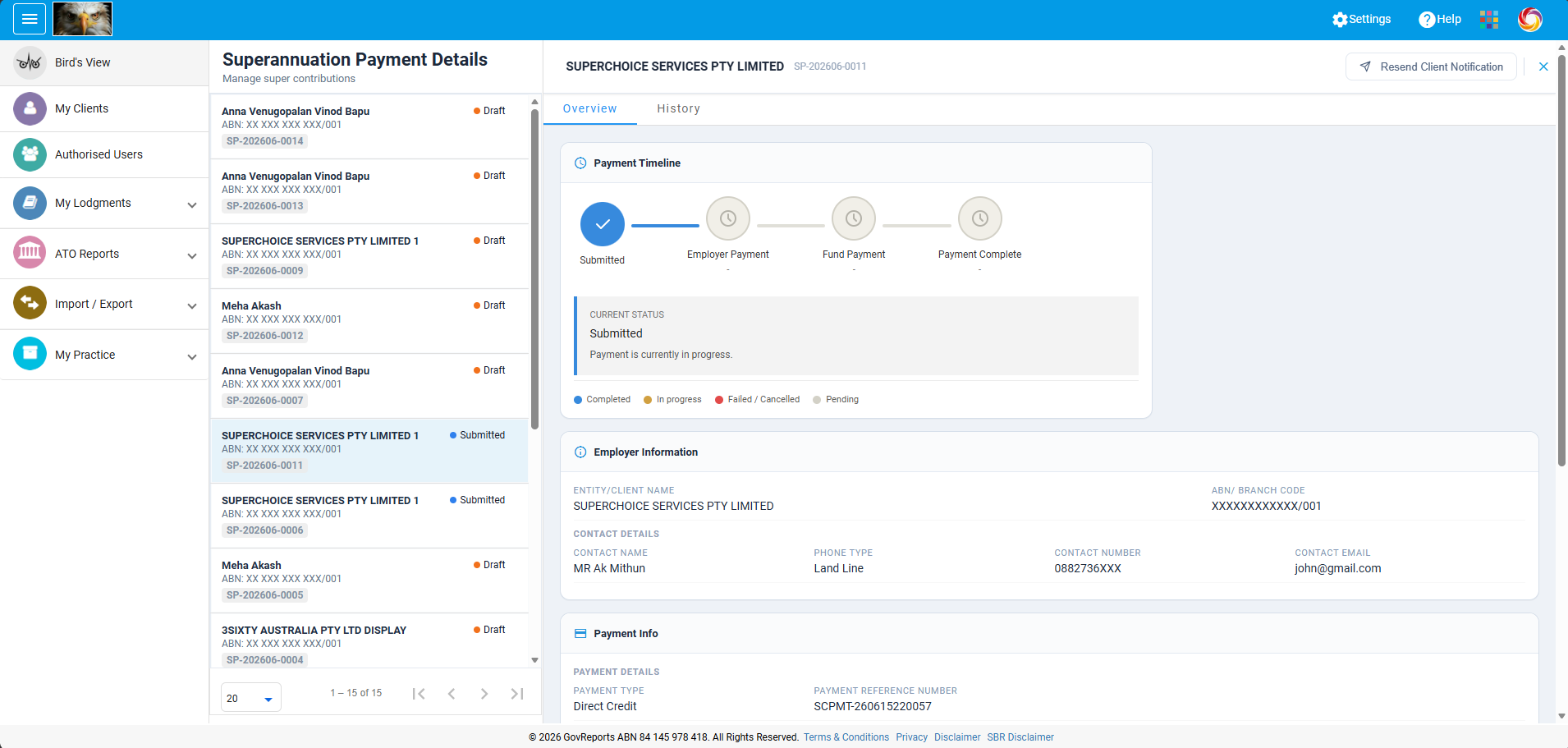Expand the Import / Export submenu chevron
Screen dimensions: 1568x748
pyautogui.click(x=192, y=306)
